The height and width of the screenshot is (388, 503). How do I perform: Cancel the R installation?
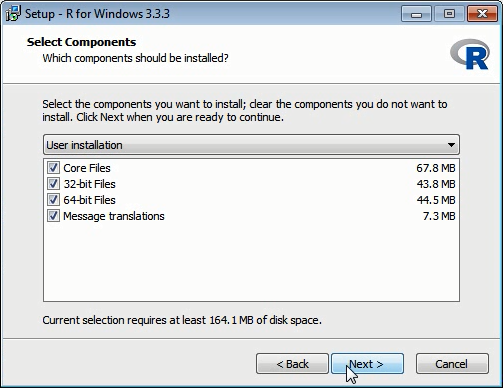[452, 364]
